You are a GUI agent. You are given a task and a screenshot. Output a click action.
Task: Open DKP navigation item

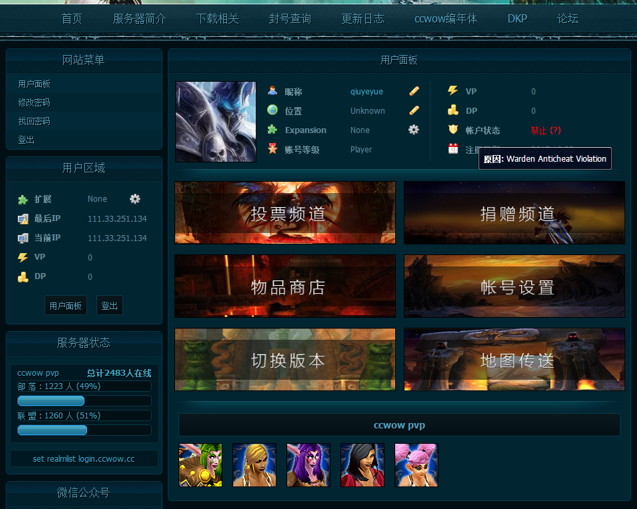point(517,19)
